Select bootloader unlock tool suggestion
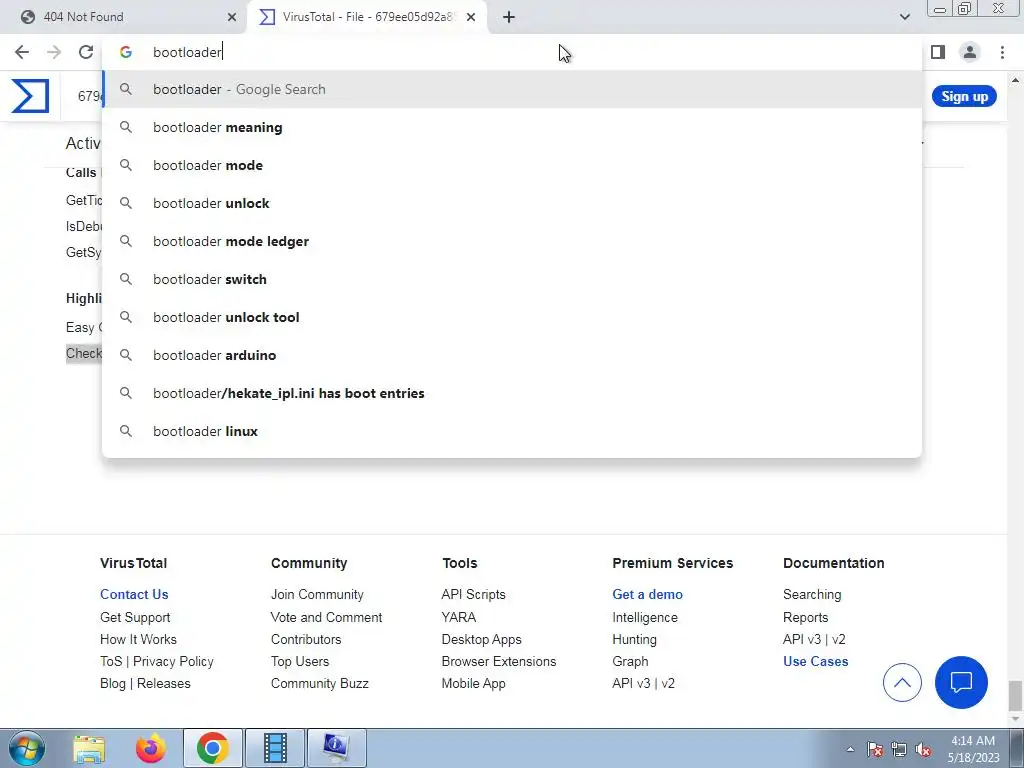 pyautogui.click(x=512, y=317)
